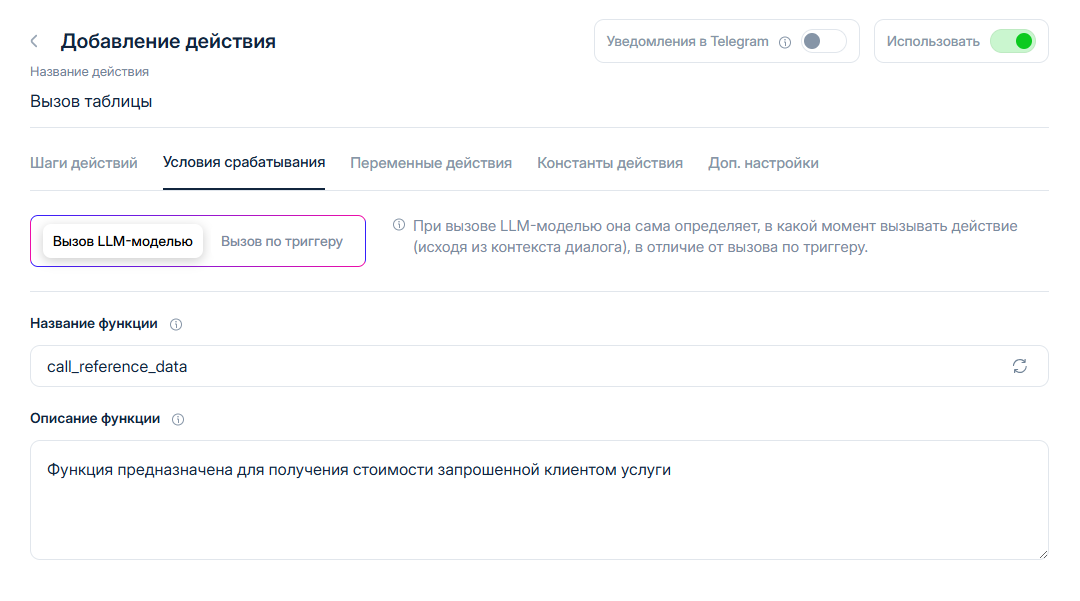Click action name field 'Вызов таблицы'
This screenshot has width=1080, height=601.
pos(91,101)
